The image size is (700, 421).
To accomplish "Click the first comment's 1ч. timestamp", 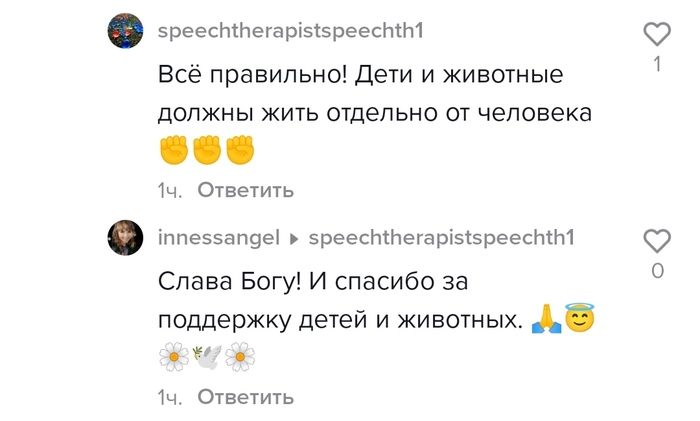I will click(169, 190).
